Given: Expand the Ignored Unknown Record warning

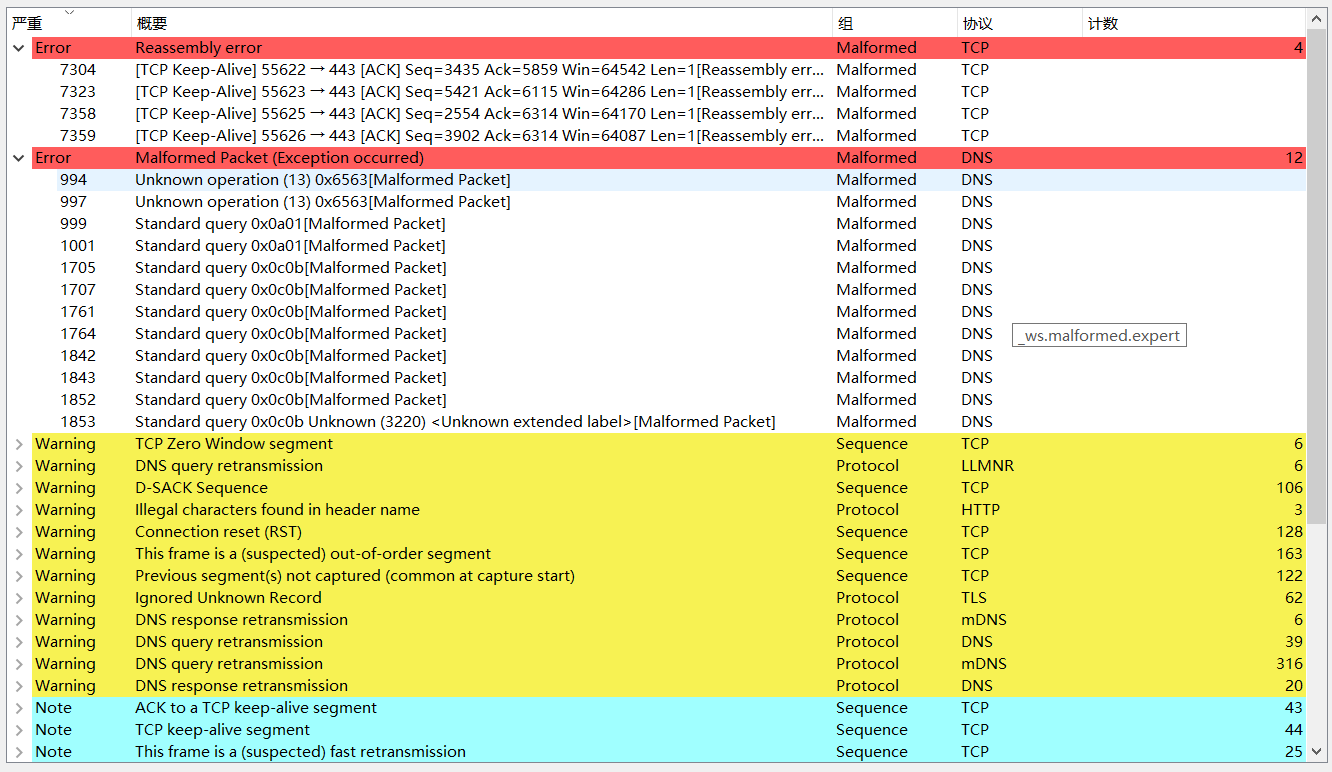Looking at the screenshot, I should [x=18, y=598].
